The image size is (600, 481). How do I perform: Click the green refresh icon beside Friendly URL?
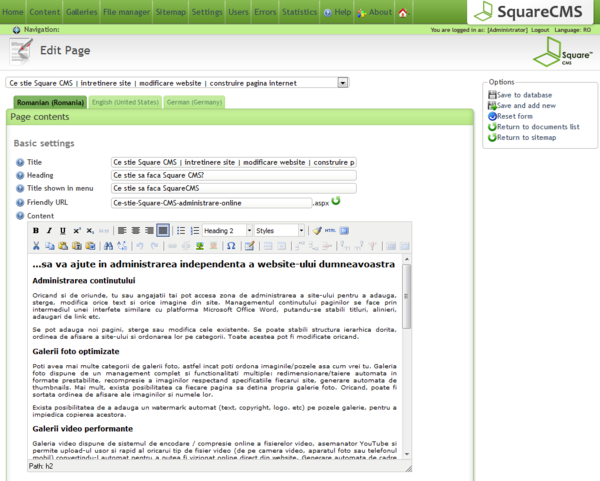[336, 201]
